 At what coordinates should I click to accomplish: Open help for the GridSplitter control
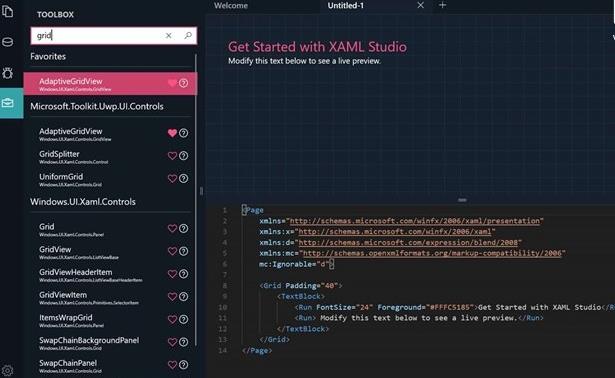[x=183, y=156]
